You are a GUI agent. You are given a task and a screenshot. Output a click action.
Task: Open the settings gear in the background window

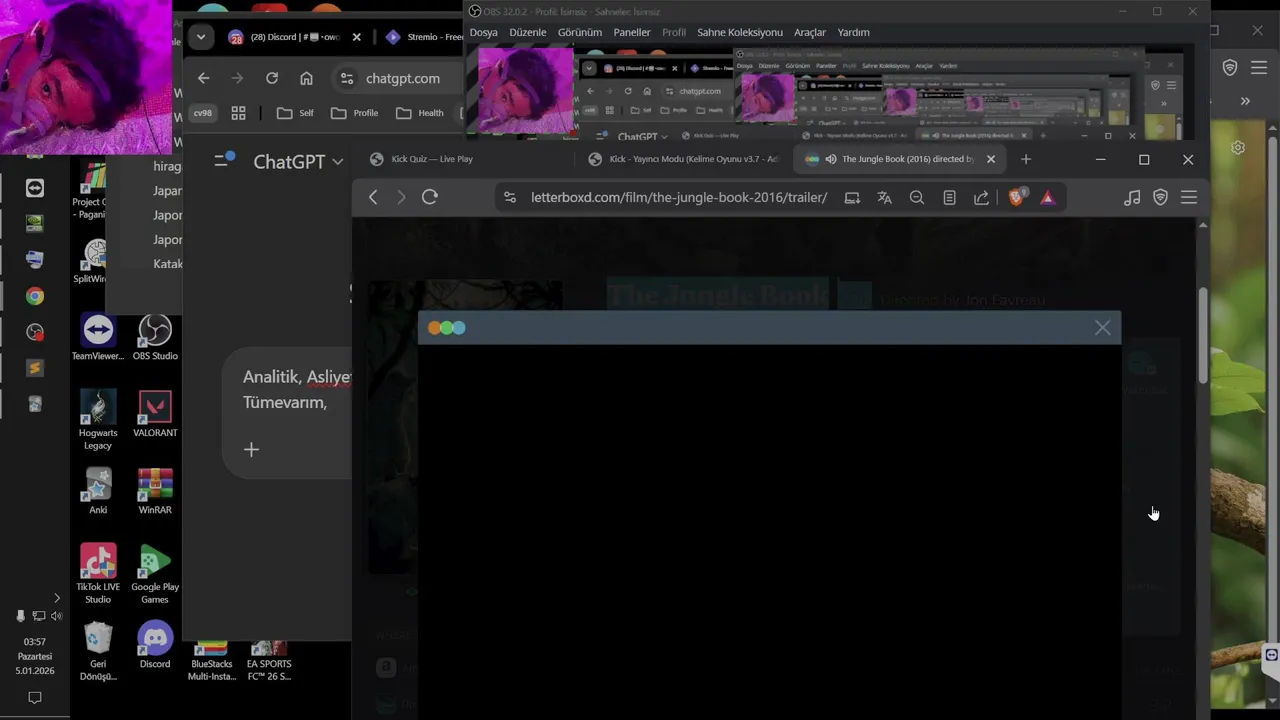(1238, 148)
